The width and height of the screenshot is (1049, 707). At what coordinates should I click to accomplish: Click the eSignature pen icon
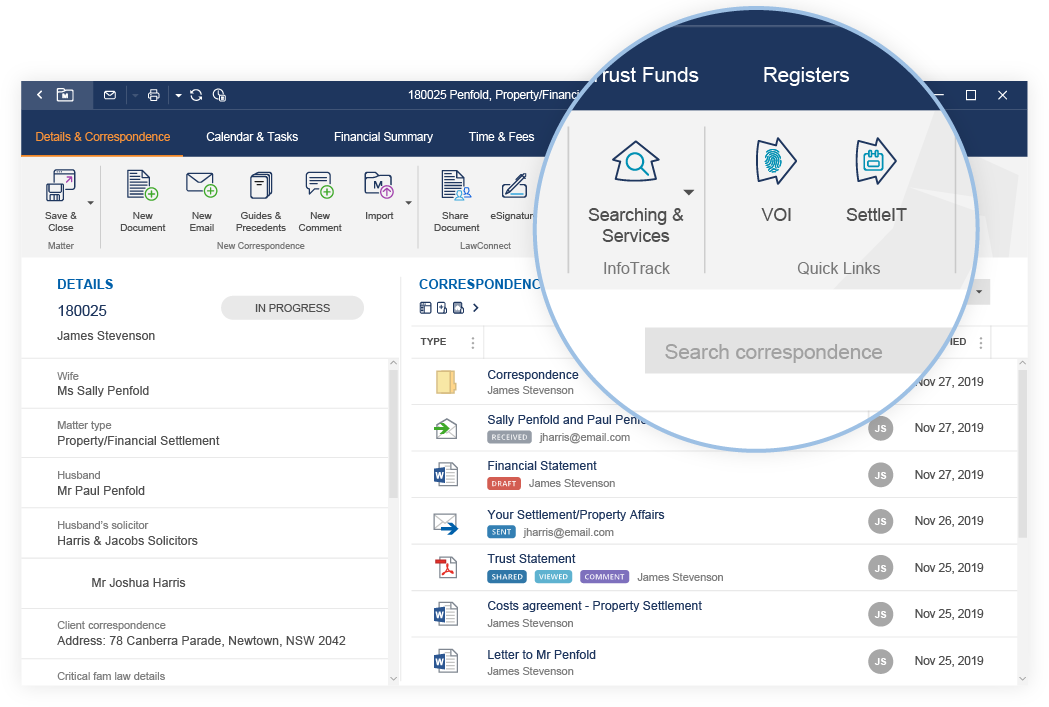[x=514, y=186]
